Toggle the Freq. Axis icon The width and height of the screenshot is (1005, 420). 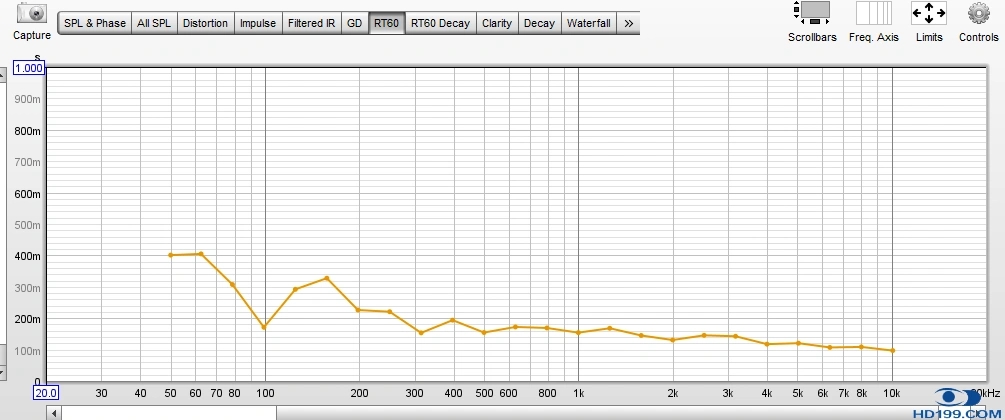873,14
